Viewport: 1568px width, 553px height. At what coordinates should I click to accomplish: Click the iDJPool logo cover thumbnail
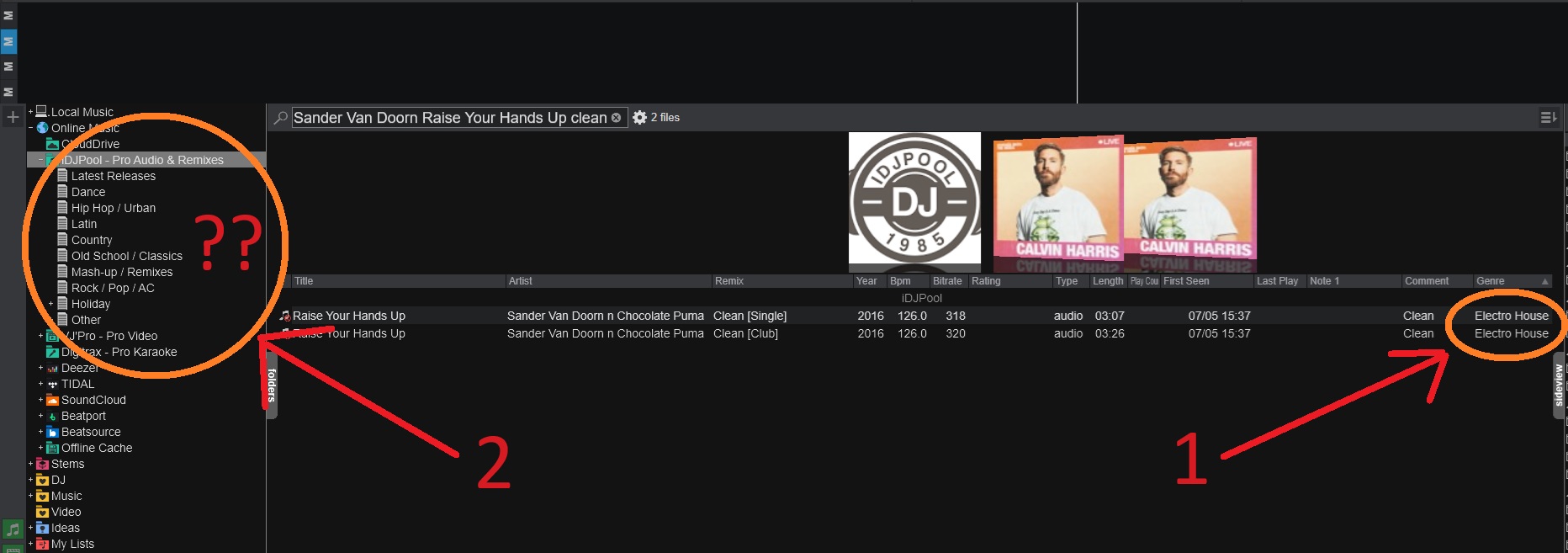(914, 198)
